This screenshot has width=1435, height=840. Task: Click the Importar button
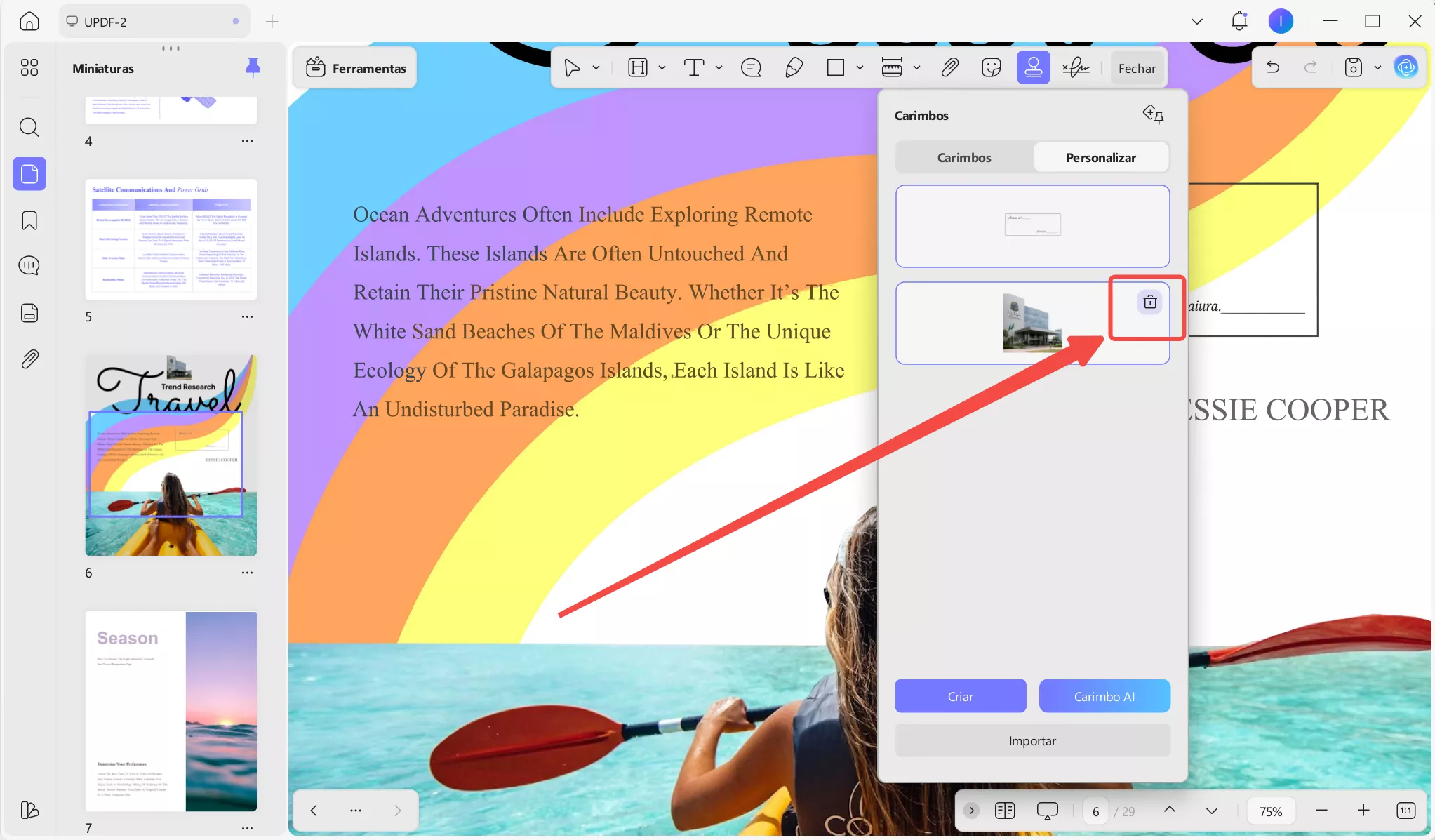click(x=1032, y=741)
